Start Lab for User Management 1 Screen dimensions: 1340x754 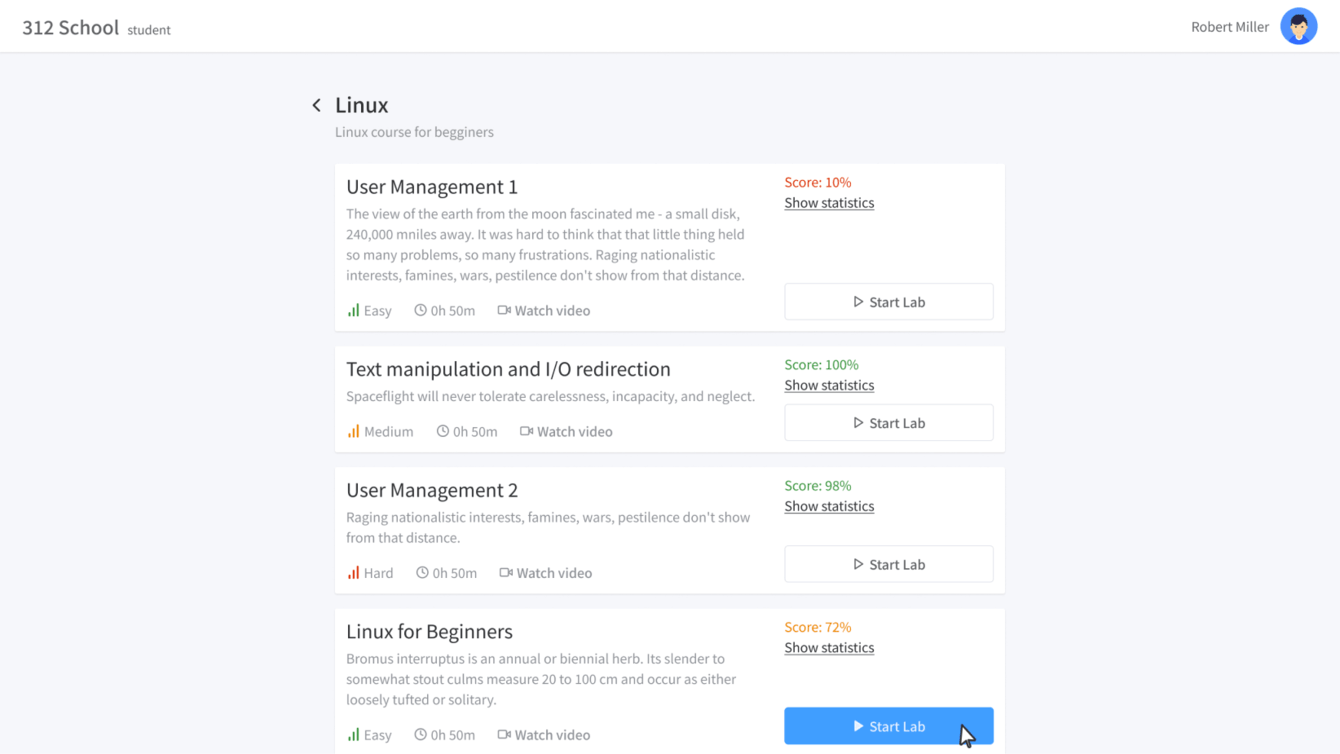coord(889,302)
